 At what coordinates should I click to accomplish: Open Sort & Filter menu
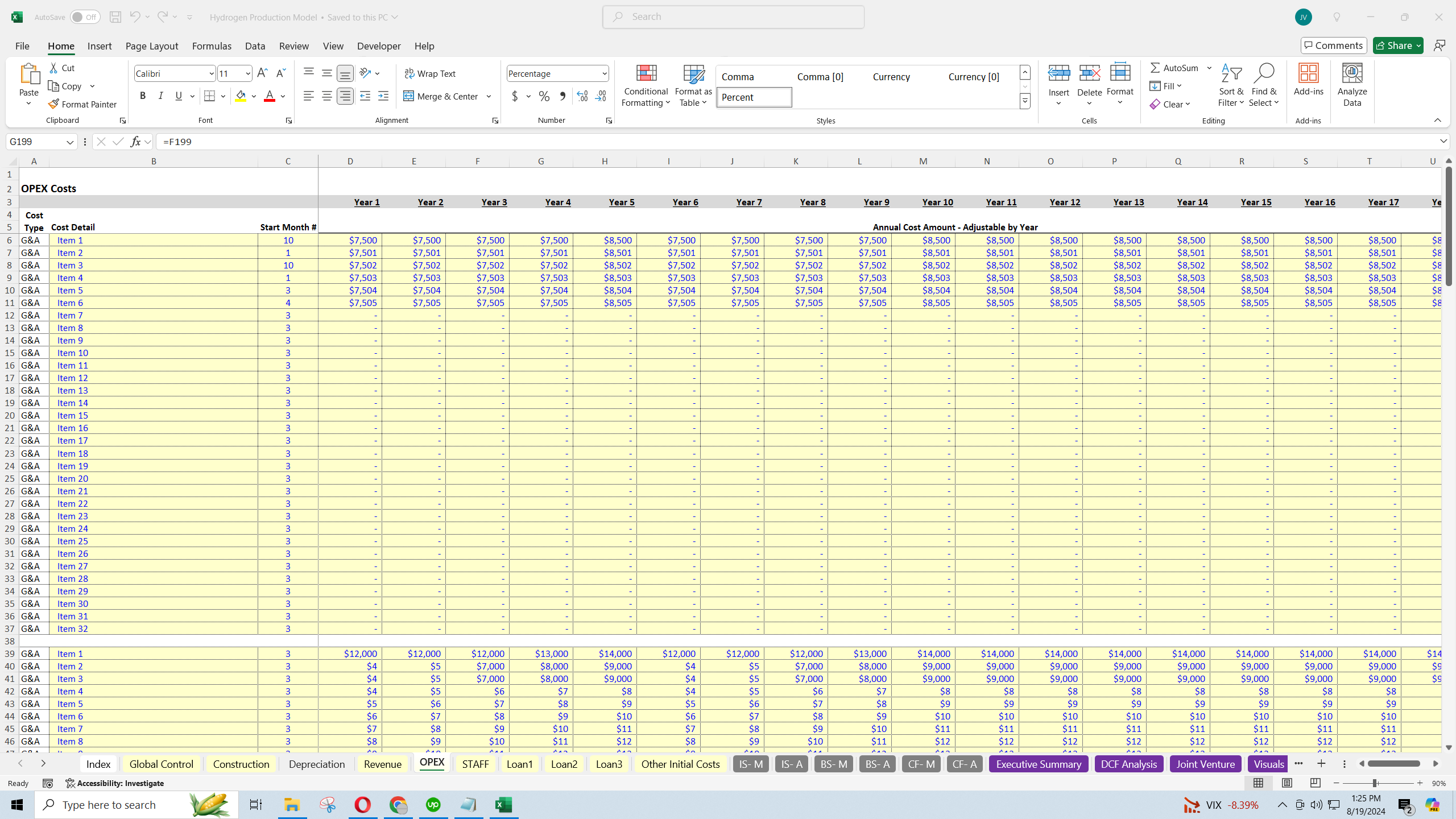pyautogui.click(x=1231, y=85)
